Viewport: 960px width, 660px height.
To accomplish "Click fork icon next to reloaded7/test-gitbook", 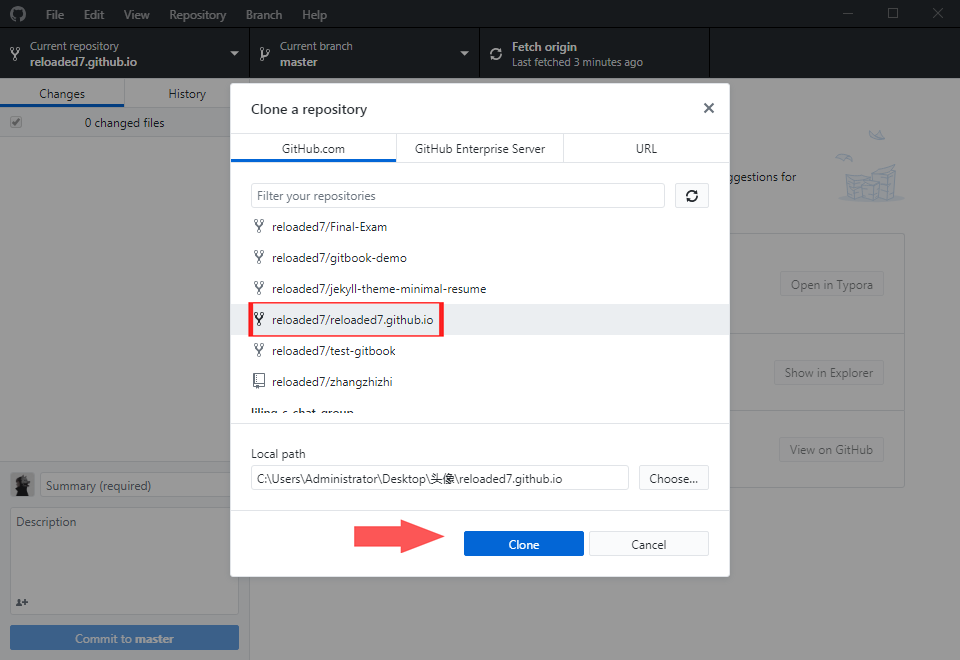I will [259, 350].
